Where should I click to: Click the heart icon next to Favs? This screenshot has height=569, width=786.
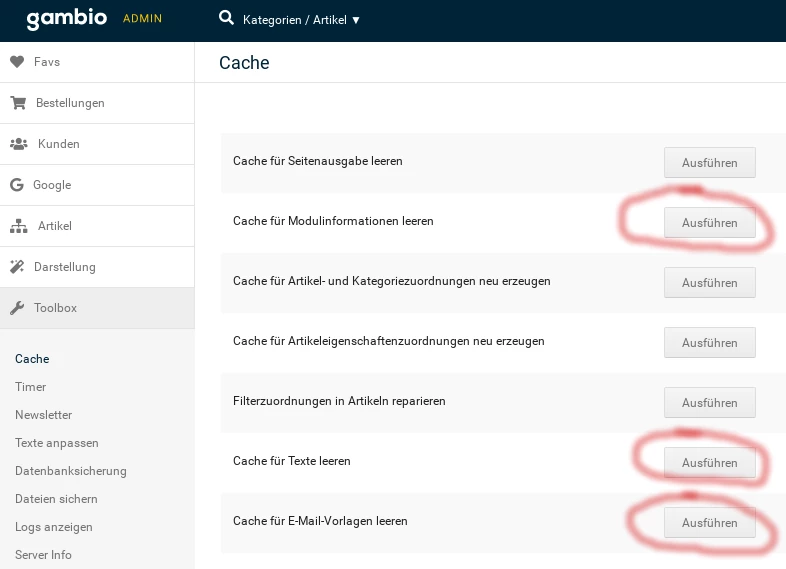click(x=17, y=62)
